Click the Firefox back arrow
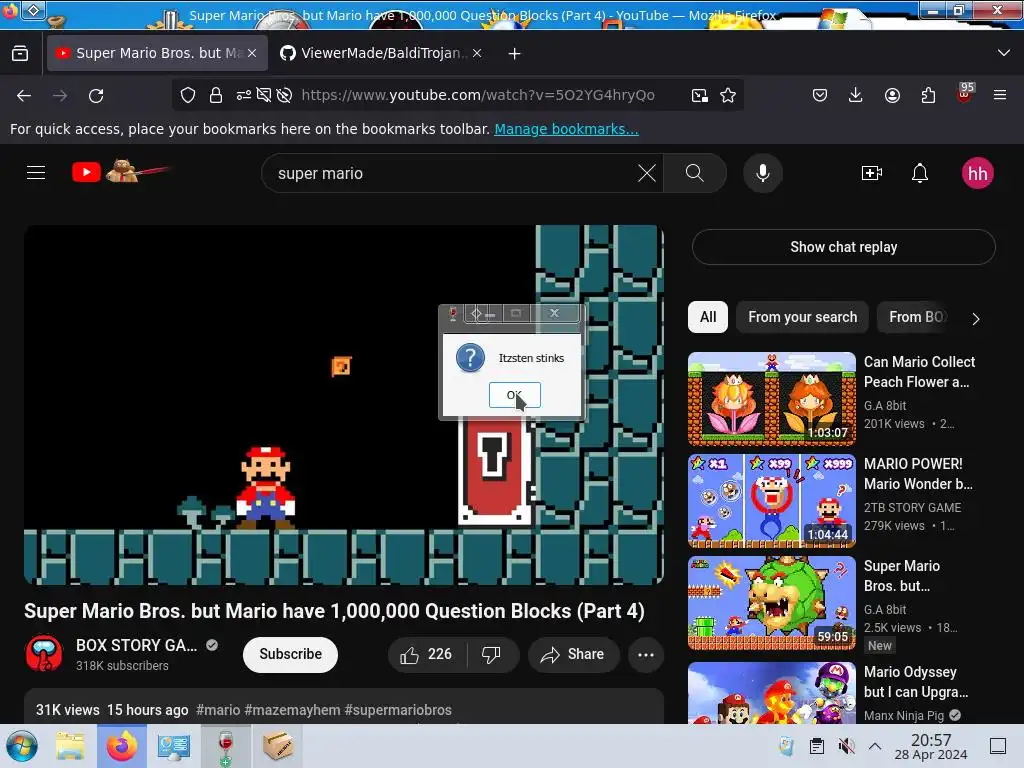The width and height of the screenshot is (1024, 768). coord(24,96)
